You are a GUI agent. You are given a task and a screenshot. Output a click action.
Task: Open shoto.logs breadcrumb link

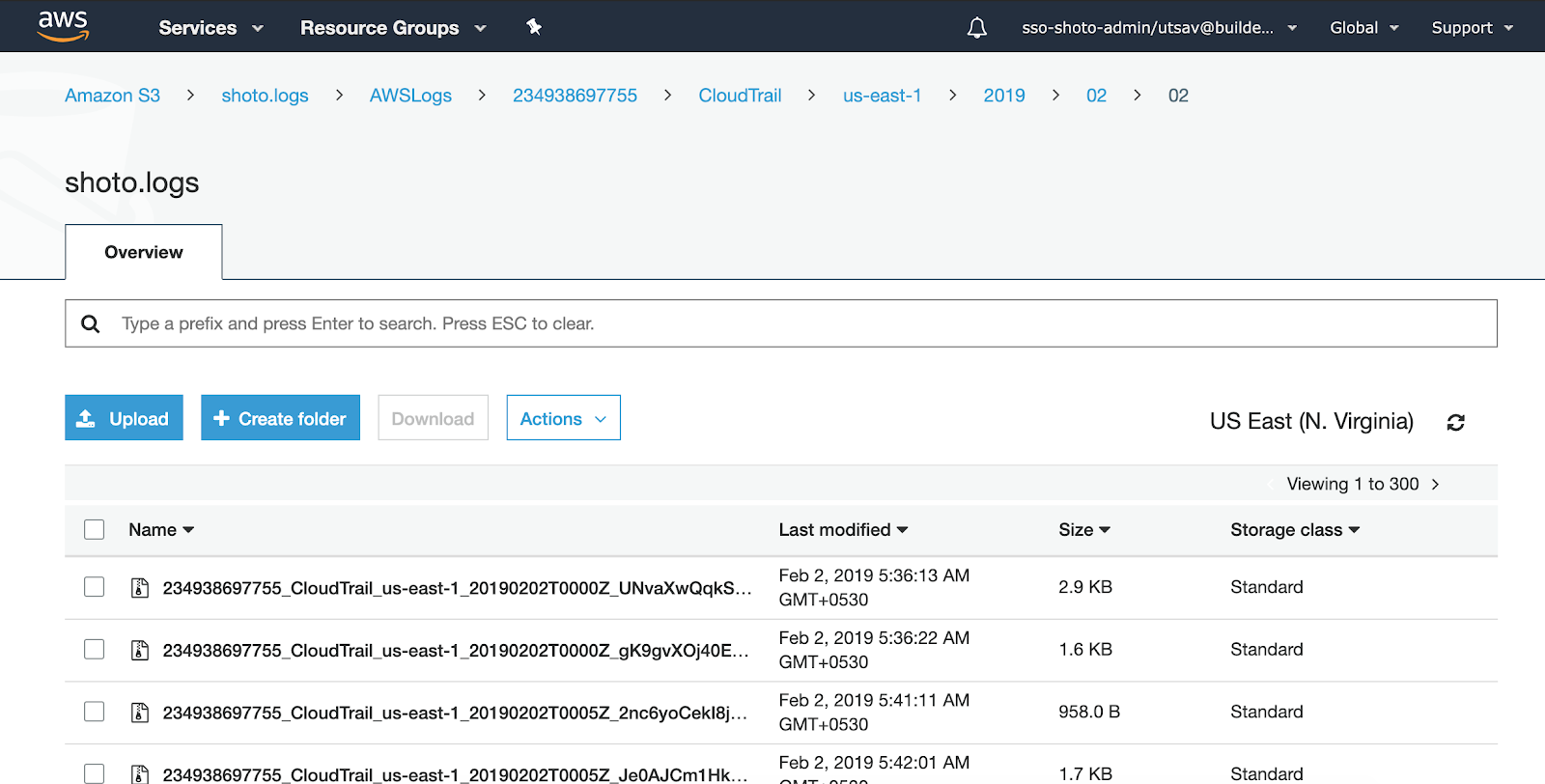(x=265, y=96)
